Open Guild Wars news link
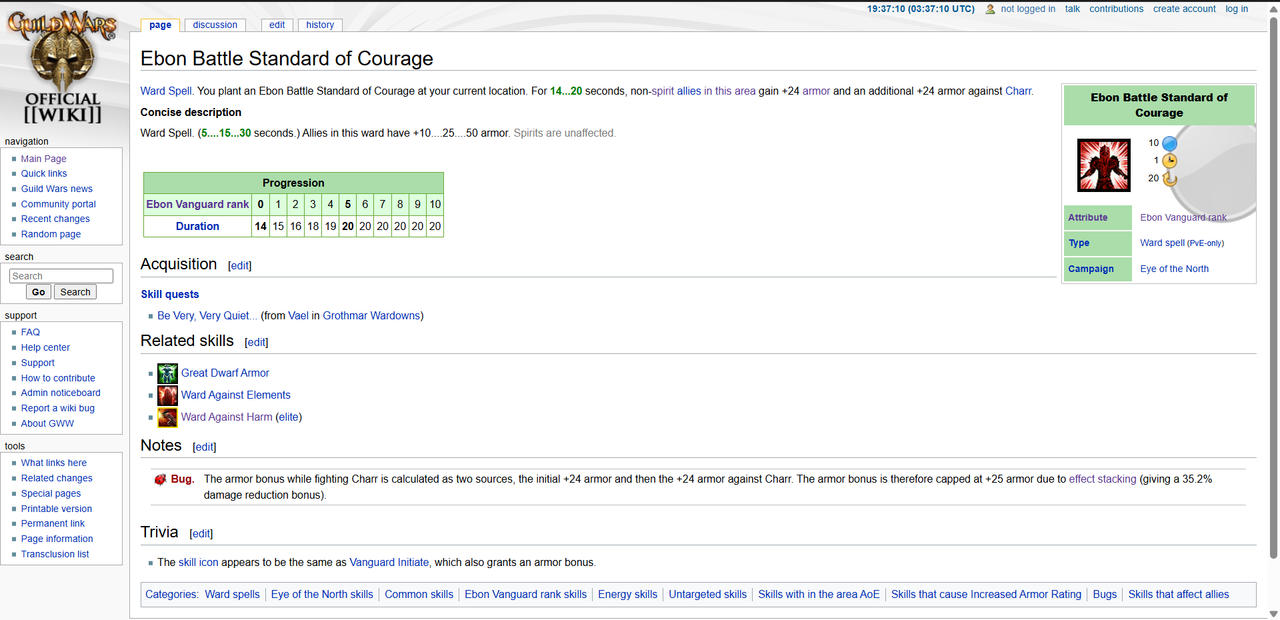Screen dimensions: 1280x620 (x=57, y=189)
